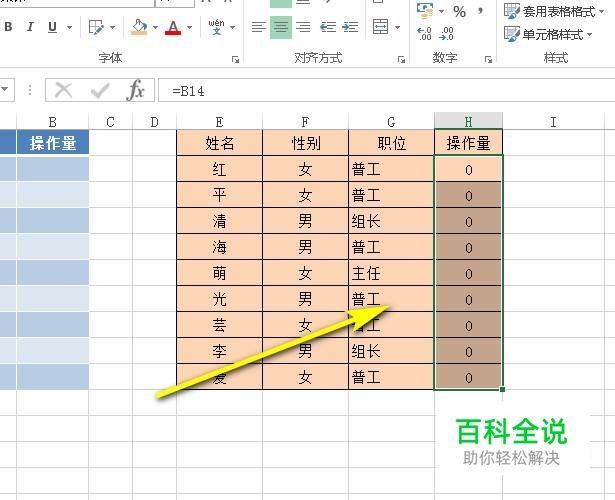This screenshot has height=500, width=615.
Task: Select column I header
Action: pyautogui.click(x=553, y=122)
